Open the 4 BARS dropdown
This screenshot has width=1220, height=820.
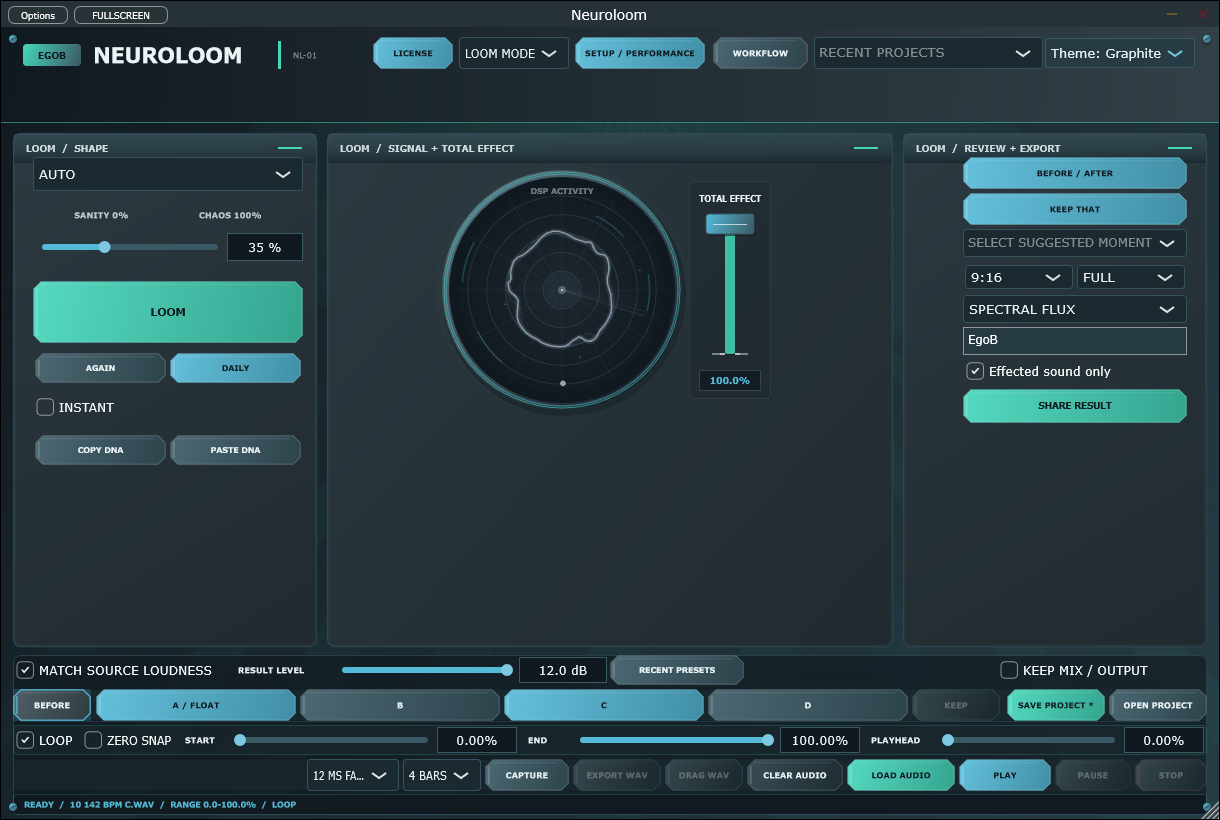pyautogui.click(x=442, y=775)
